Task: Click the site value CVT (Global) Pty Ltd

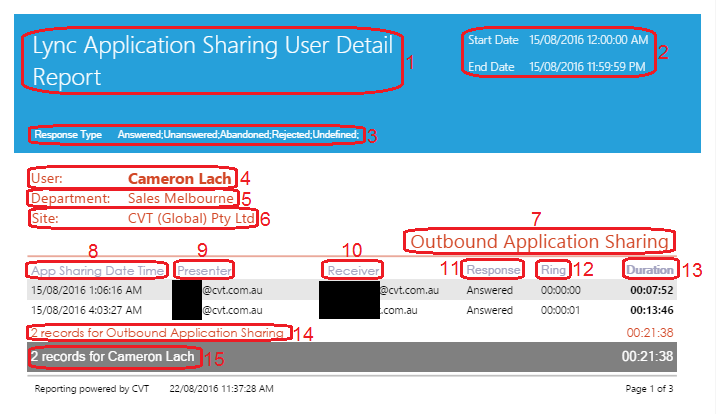Action: pyautogui.click(x=191, y=218)
